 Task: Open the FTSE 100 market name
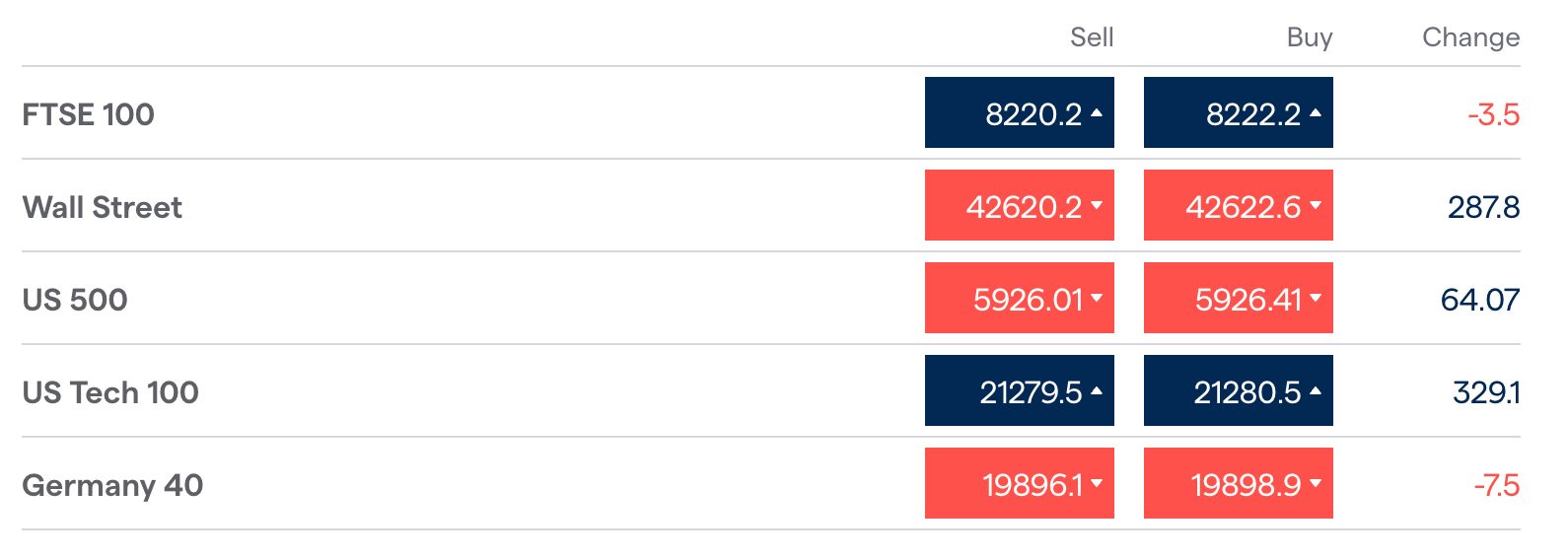88,114
